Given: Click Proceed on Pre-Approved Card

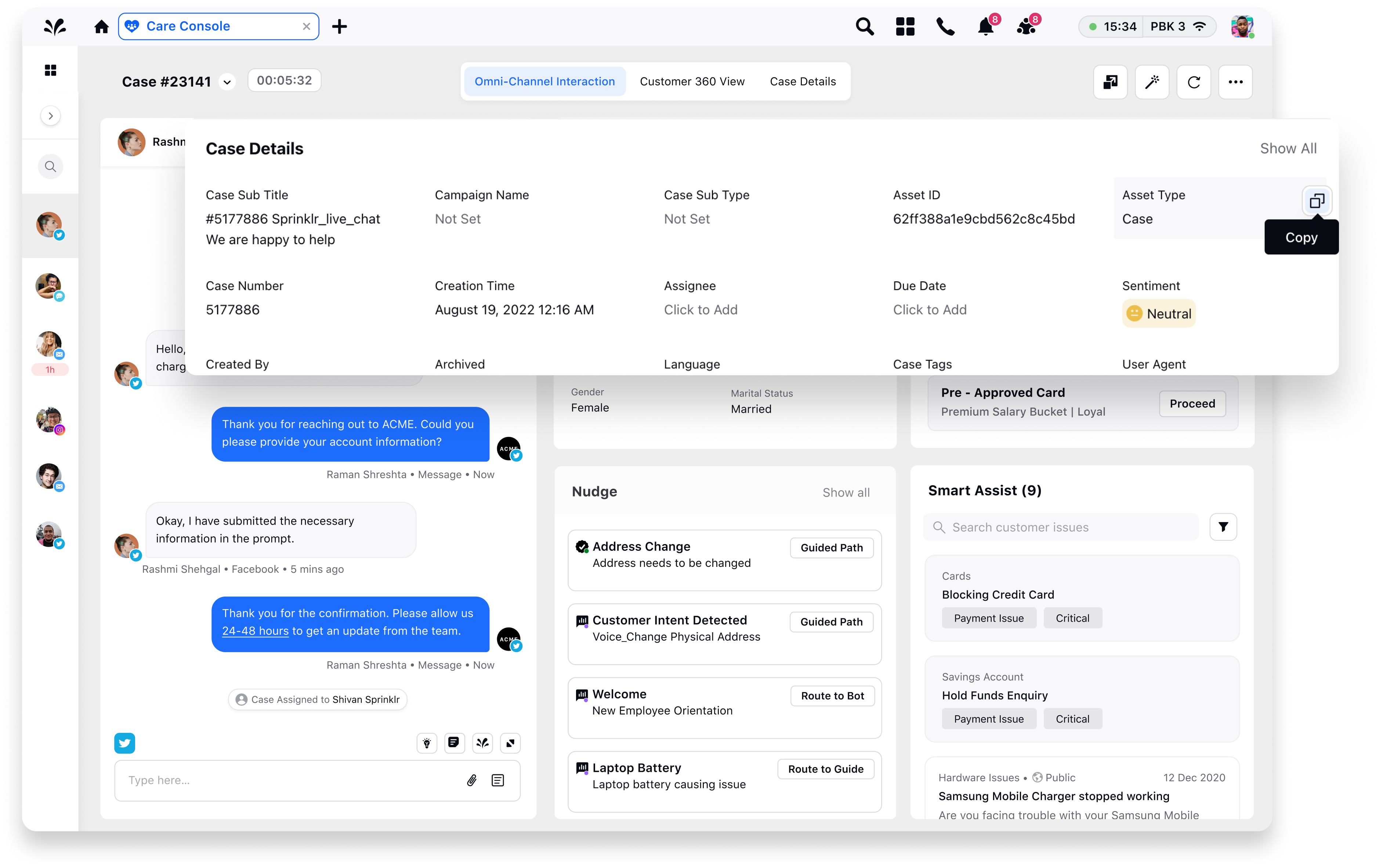Looking at the screenshot, I should tap(1192, 404).
